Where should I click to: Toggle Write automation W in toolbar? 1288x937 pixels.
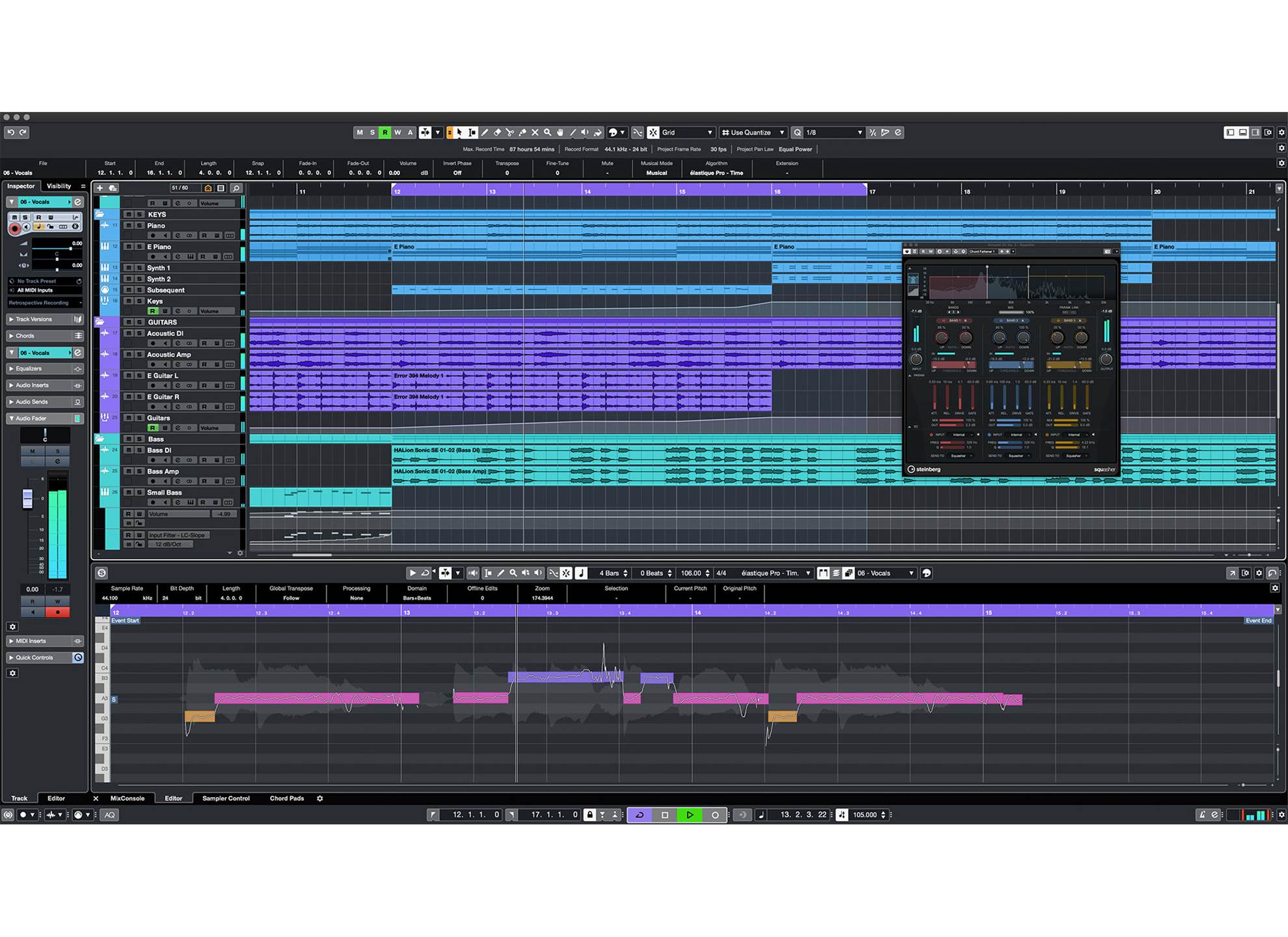[x=397, y=132]
